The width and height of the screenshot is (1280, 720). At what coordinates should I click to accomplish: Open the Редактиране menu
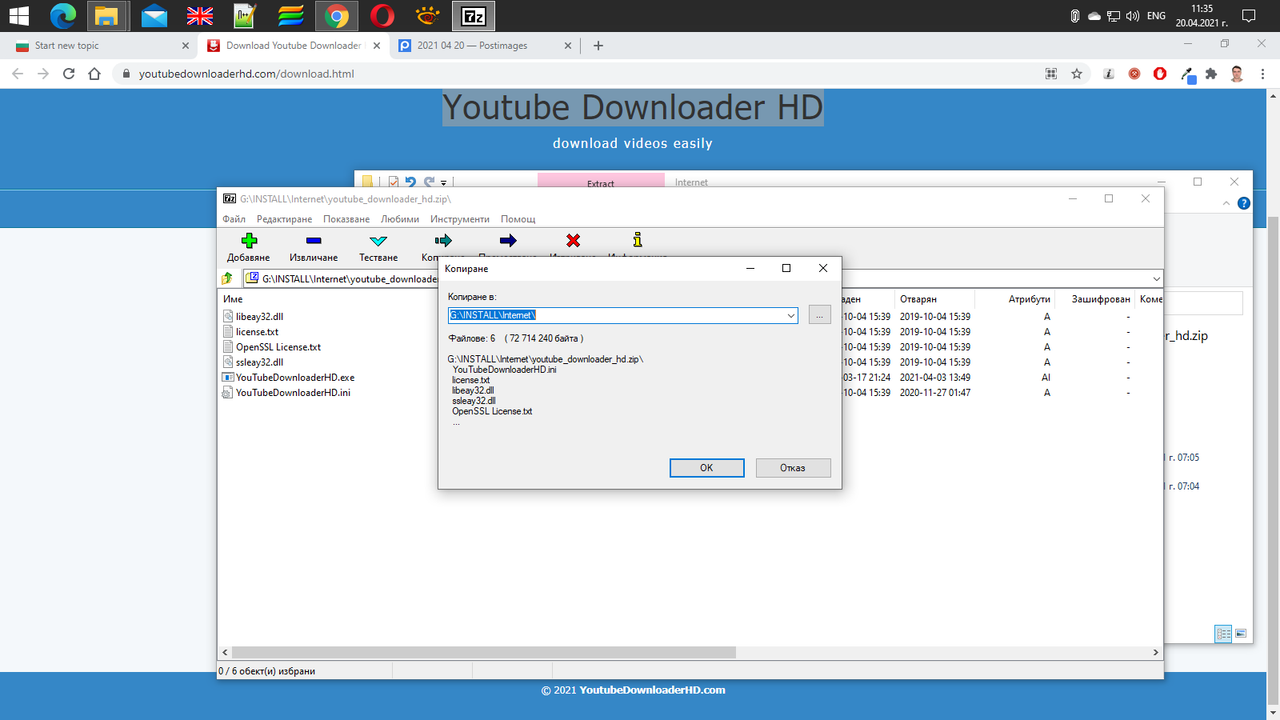coord(284,219)
